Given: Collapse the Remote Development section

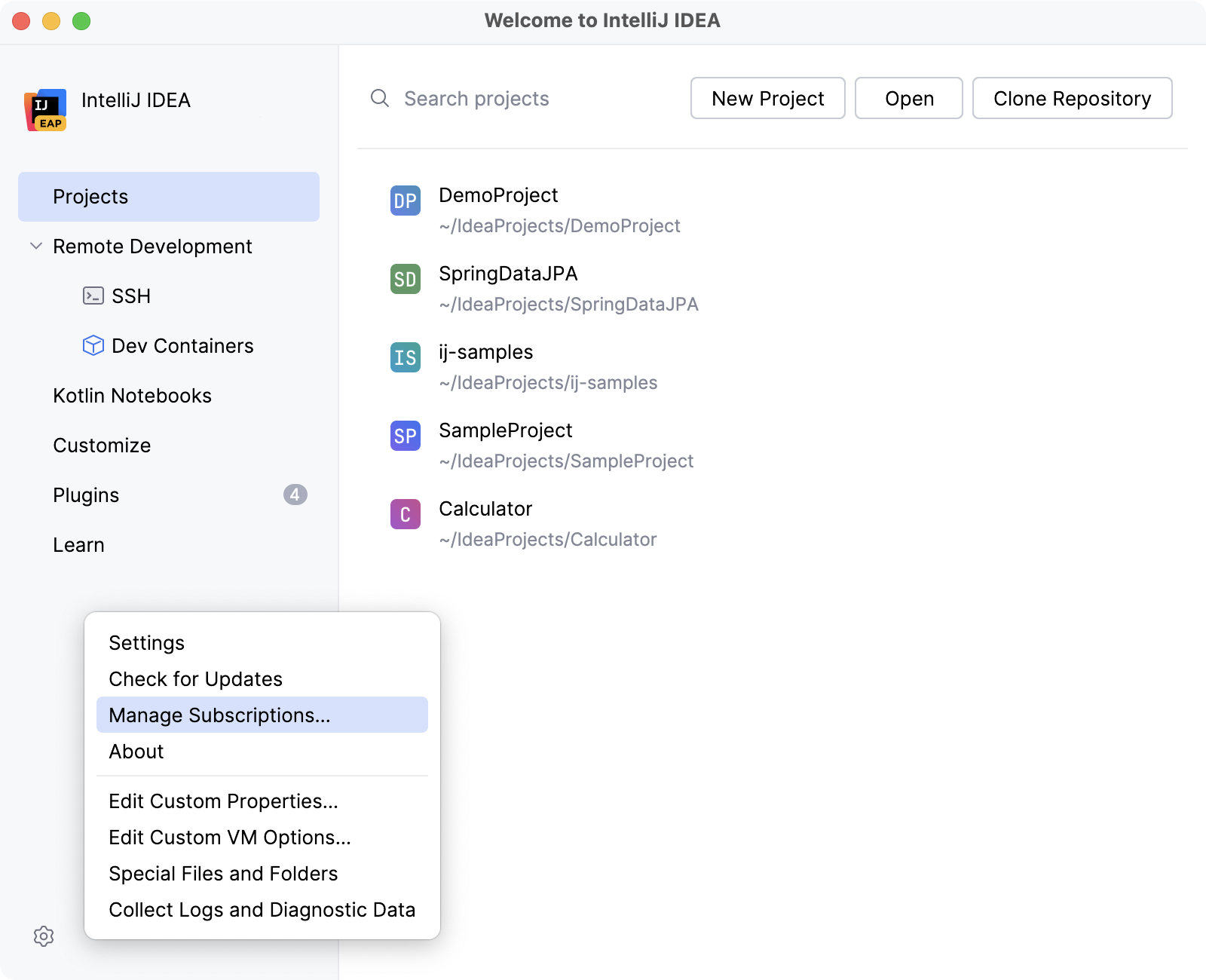Looking at the screenshot, I should [x=35, y=246].
